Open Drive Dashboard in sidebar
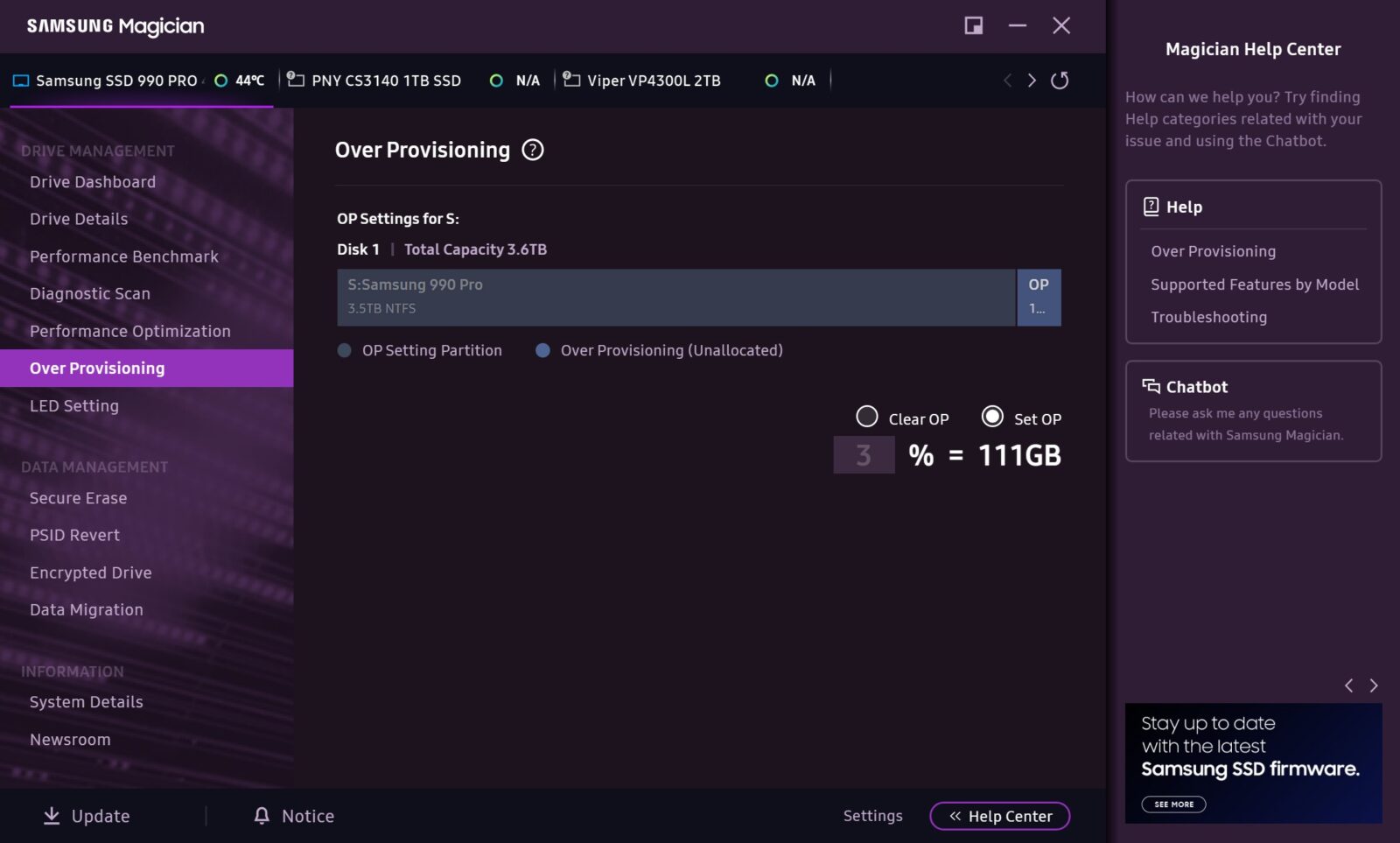The image size is (1400, 843). click(93, 182)
